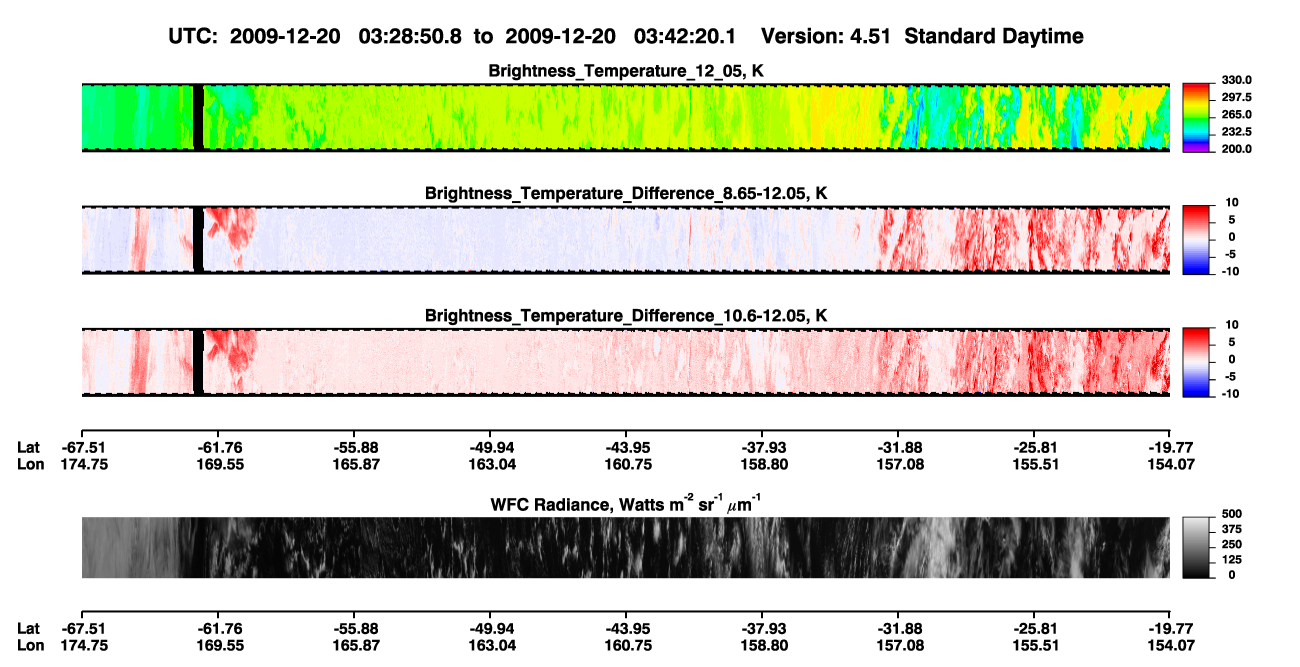1300x667 pixels.
Task: Click latitude '-55.88' under the 10.6-12.05 panel
Action: [354, 448]
